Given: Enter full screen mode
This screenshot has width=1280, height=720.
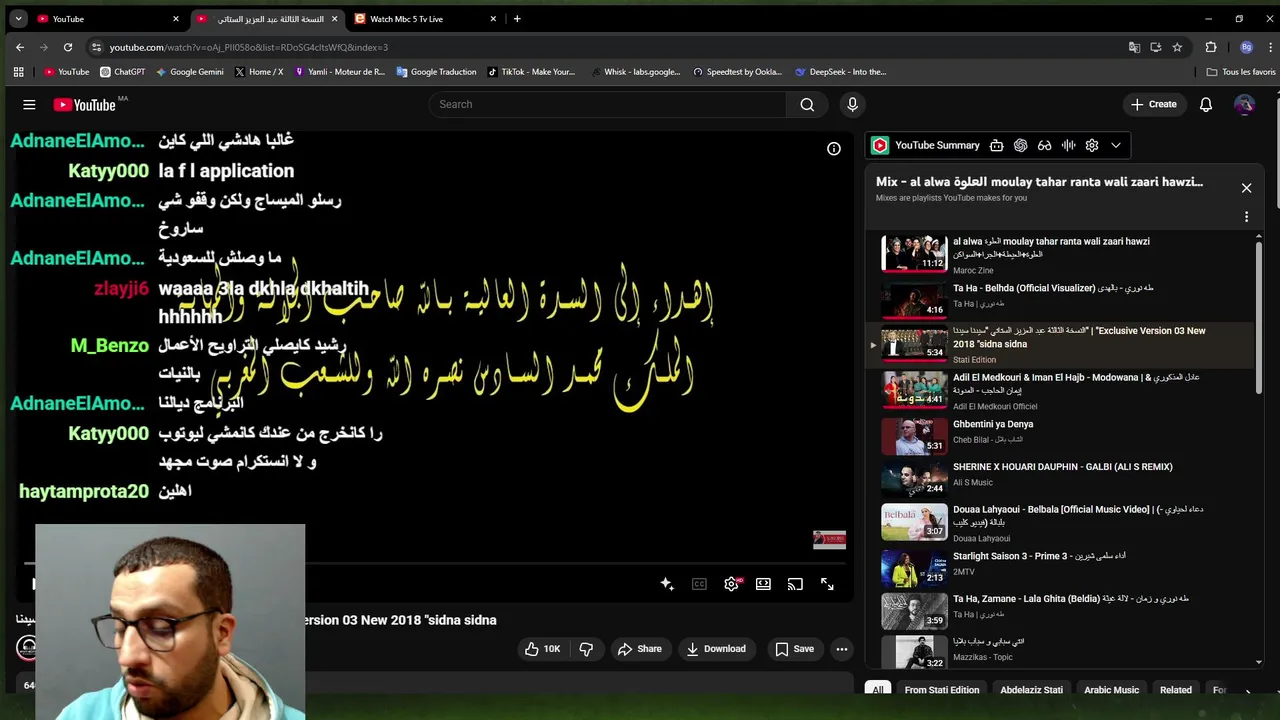Looking at the screenshot, I should (827, 584).
